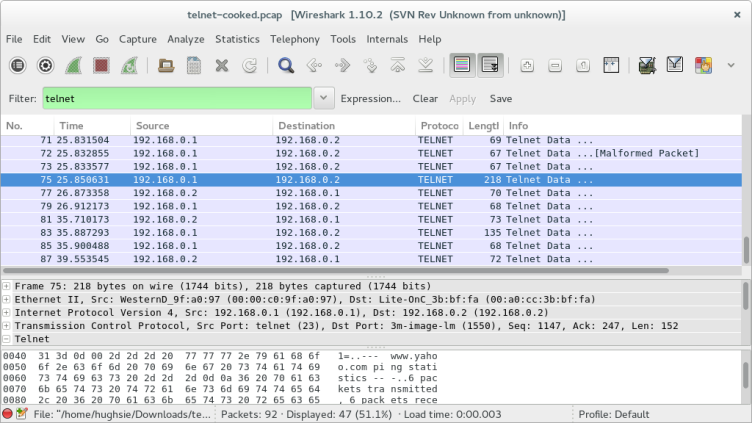Open the capture interfaces list icon

(18, 65)
